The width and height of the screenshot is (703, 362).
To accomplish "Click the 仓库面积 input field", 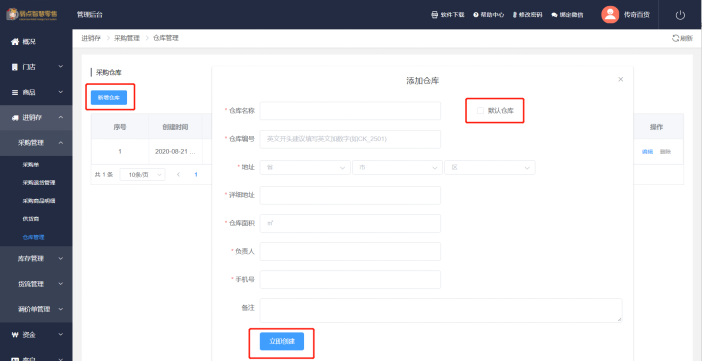I will tap(350, 223).
